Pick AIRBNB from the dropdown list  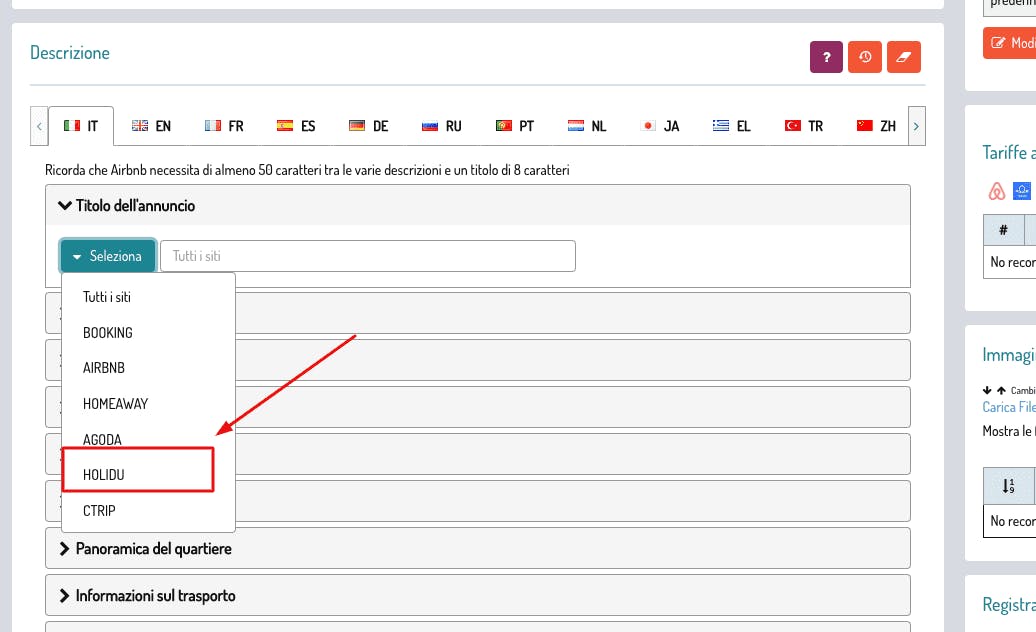pos(104,368)
